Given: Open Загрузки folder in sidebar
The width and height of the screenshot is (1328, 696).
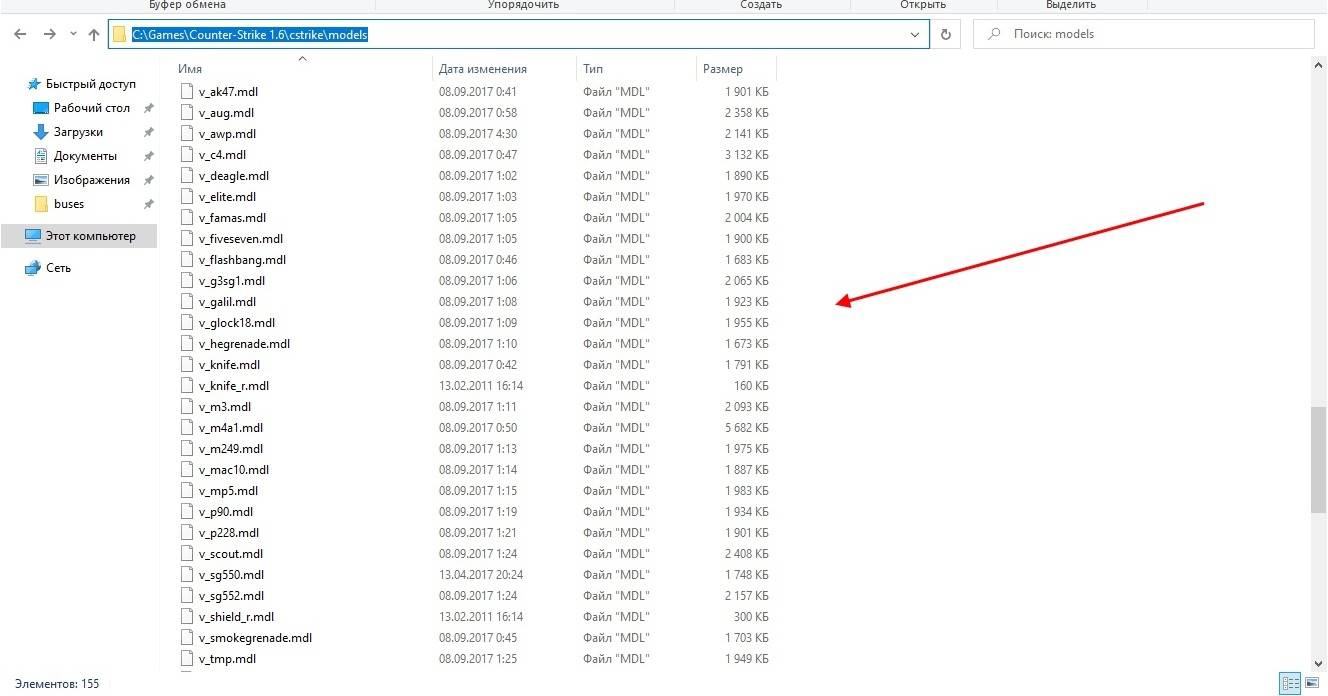Looking at the screenshot, I should click(x=78, y=132).
